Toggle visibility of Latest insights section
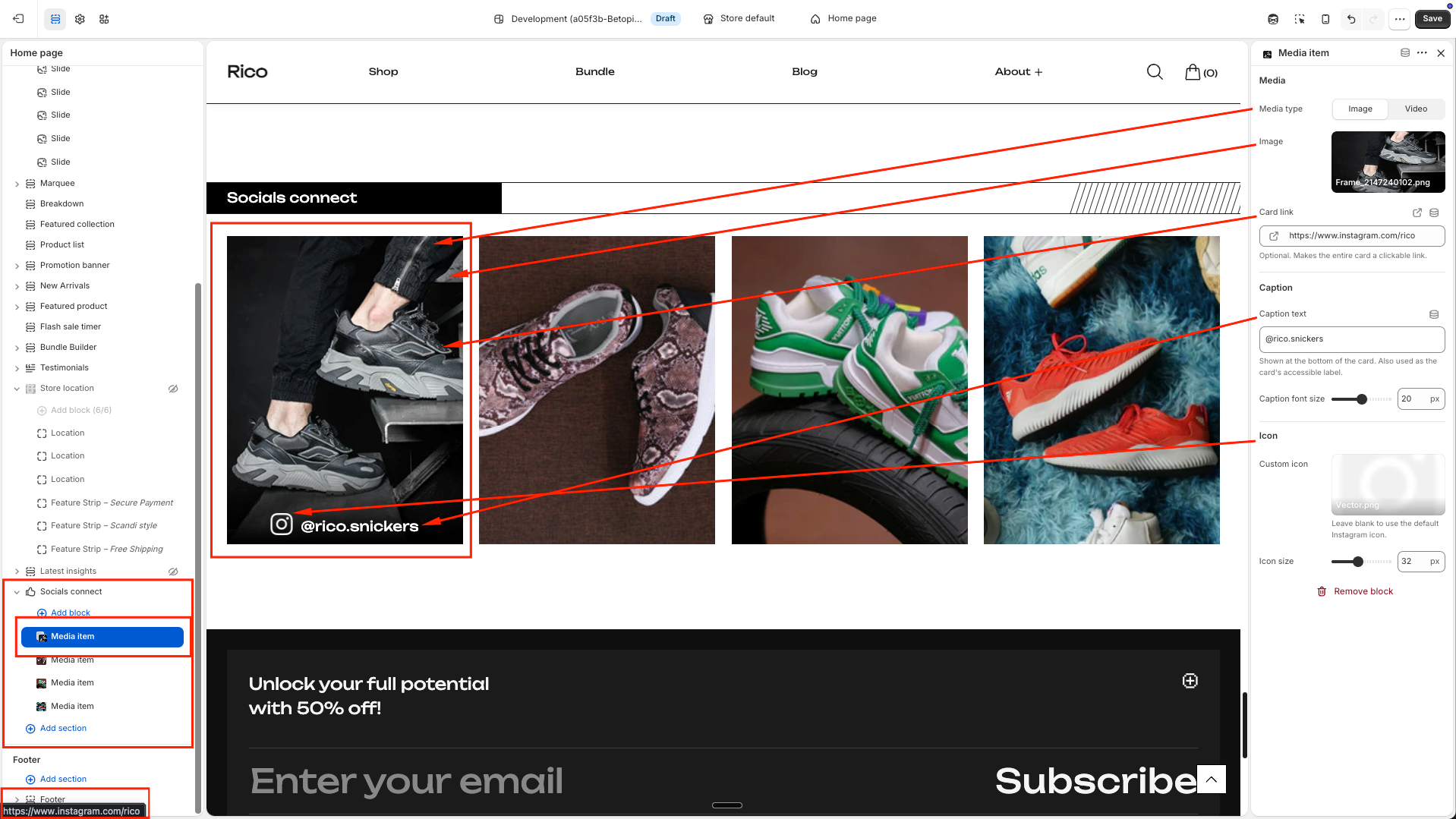Viewport: 1456px width, 819px height. click(x=173, y=572)
